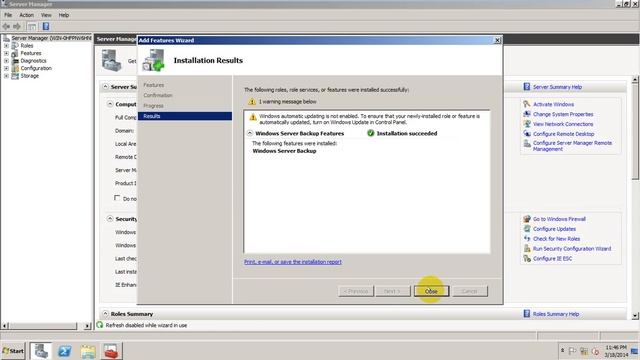Click Show/Hide Console Tree toolbar icon

32,27
